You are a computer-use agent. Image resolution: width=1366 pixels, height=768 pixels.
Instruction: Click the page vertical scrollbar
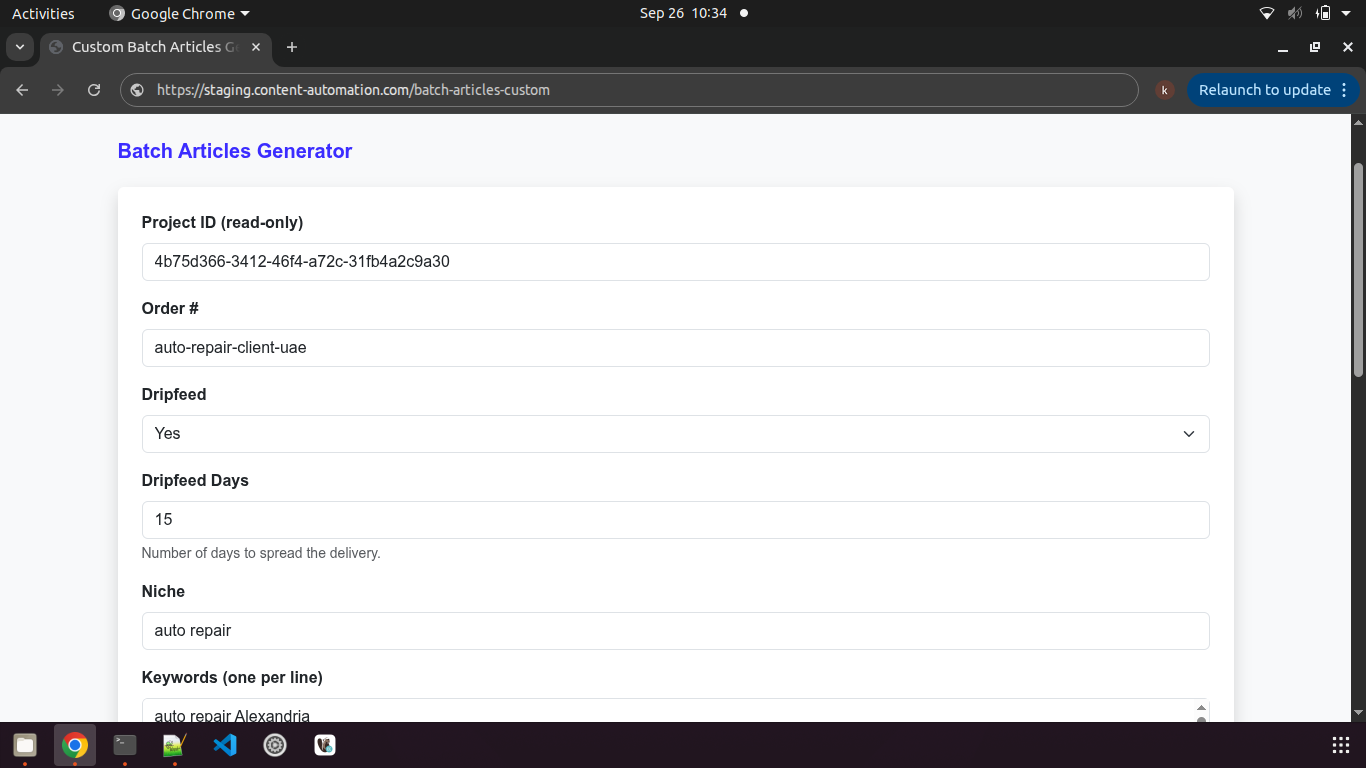coord(1358,270)
